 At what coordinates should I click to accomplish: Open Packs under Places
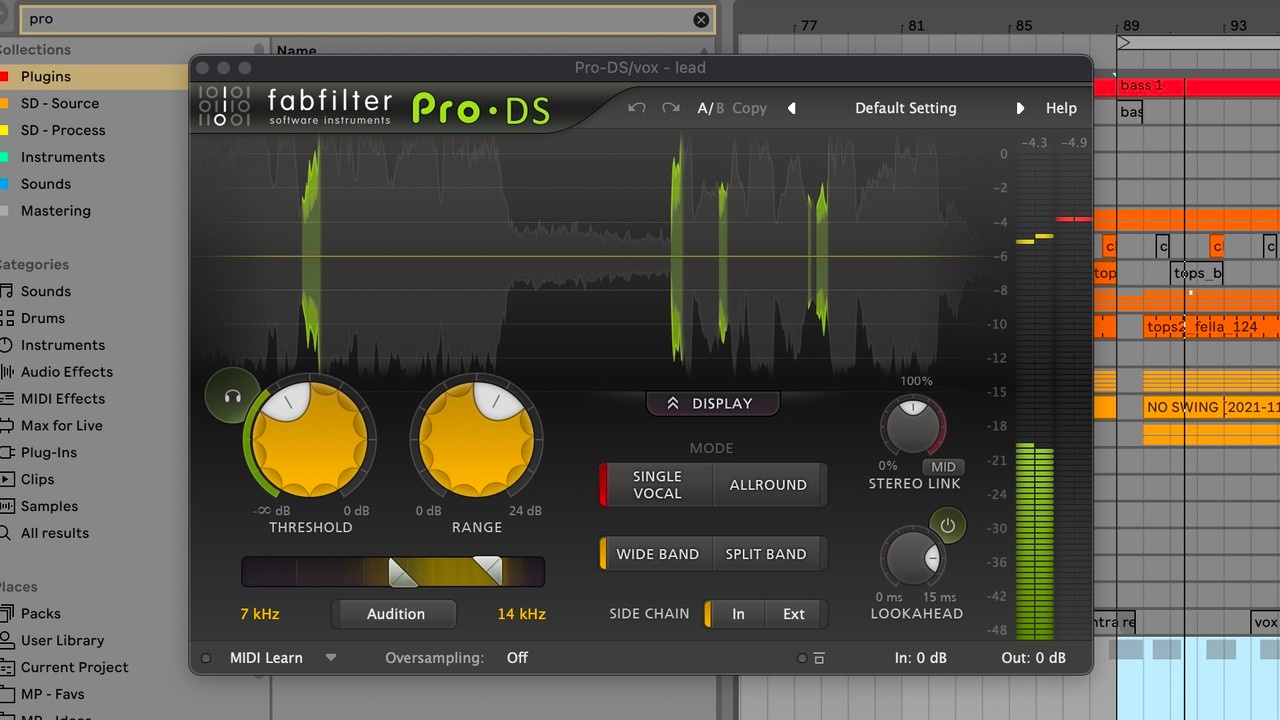(41, 614)
